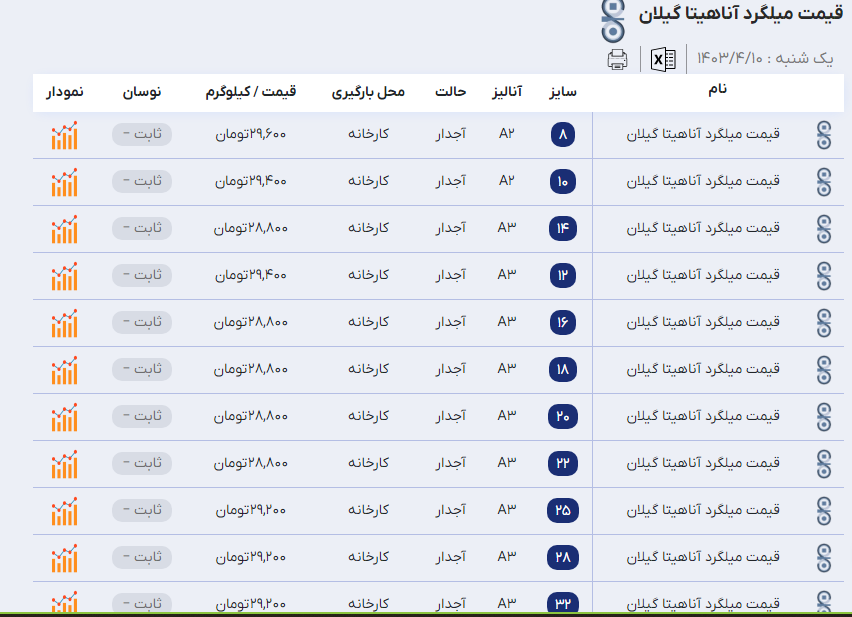This screenshot has width=852, height=617.
Task: Open the قیمت میلگرد آناهیتا گیلان link for size 25
Action: tap(703, 510)
